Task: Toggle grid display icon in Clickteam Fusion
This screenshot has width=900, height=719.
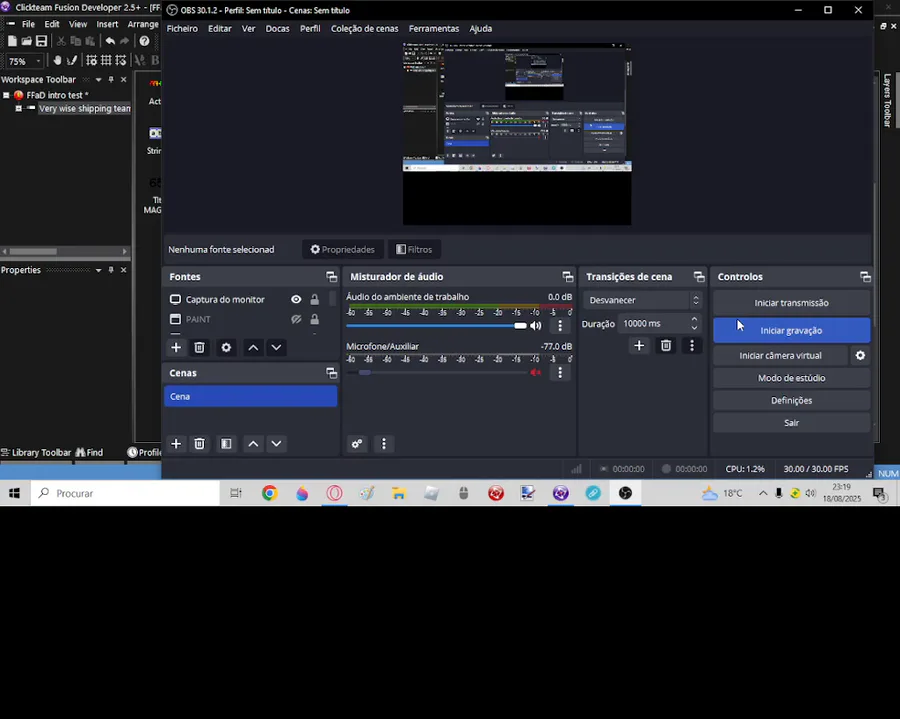Action: [106, 60]
